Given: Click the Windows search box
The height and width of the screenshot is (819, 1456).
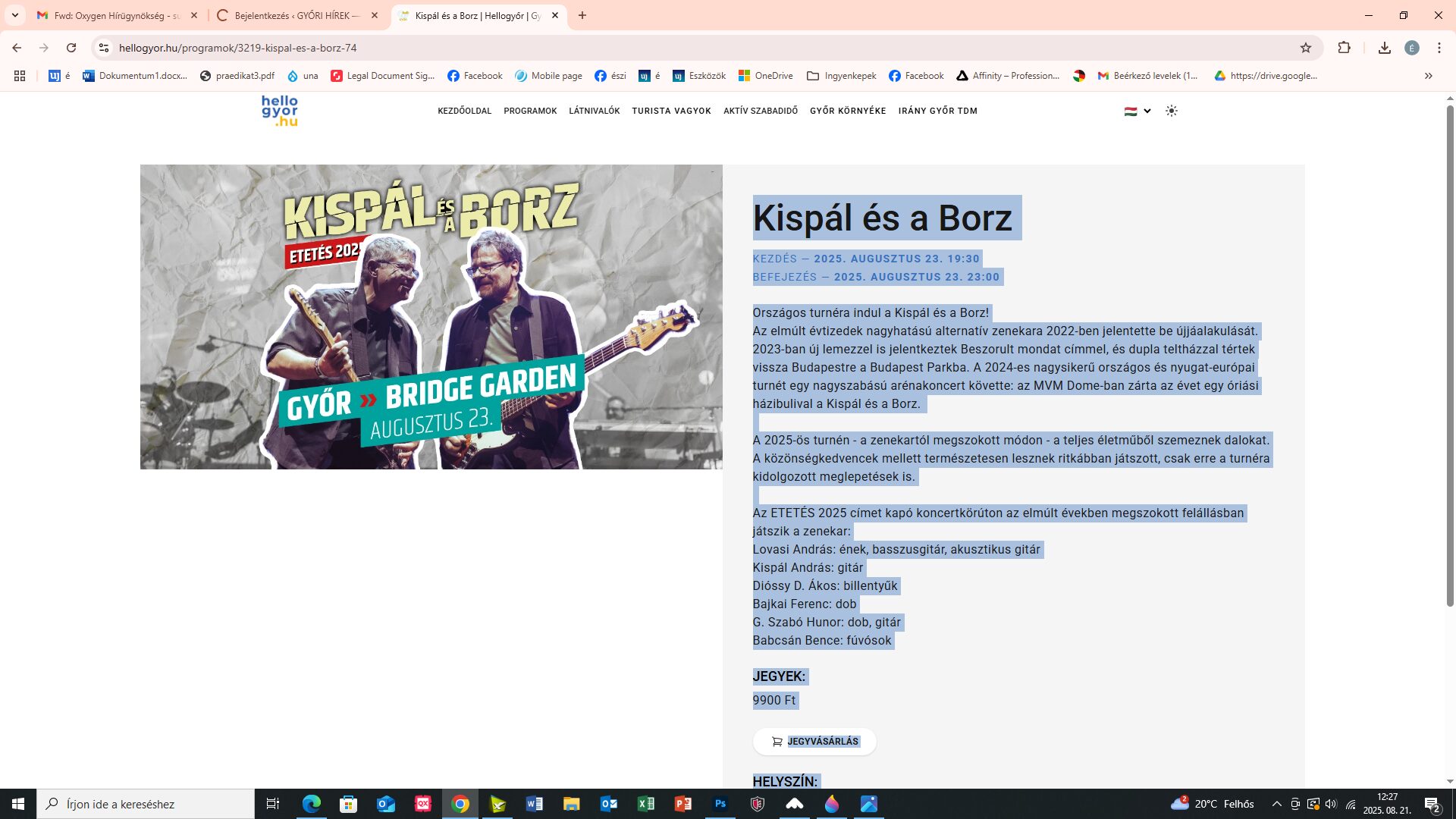Looking at the screenshot, I should click(x=146, y=804).
